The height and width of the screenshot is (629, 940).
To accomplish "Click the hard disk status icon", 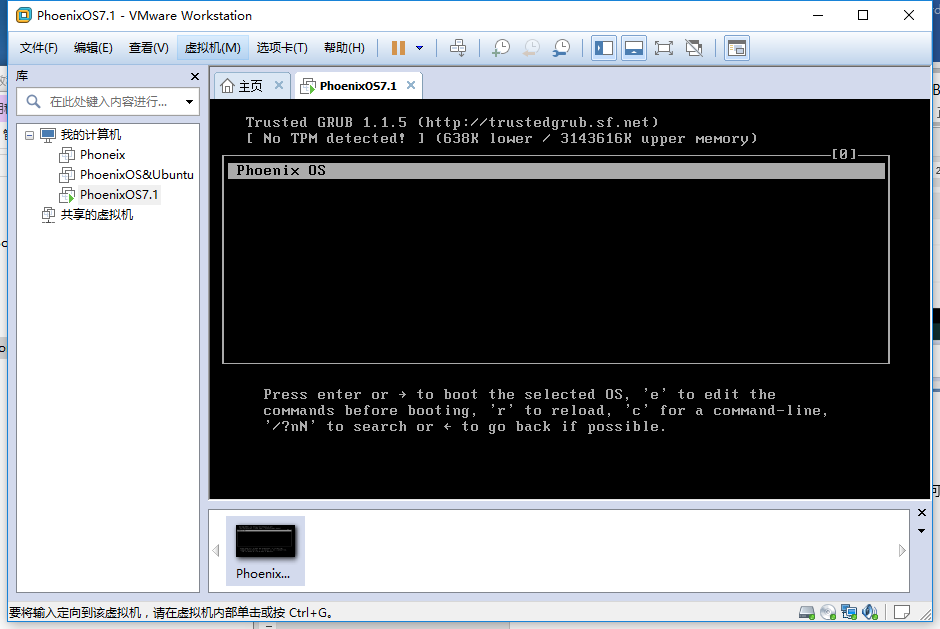I will [807, 612].
